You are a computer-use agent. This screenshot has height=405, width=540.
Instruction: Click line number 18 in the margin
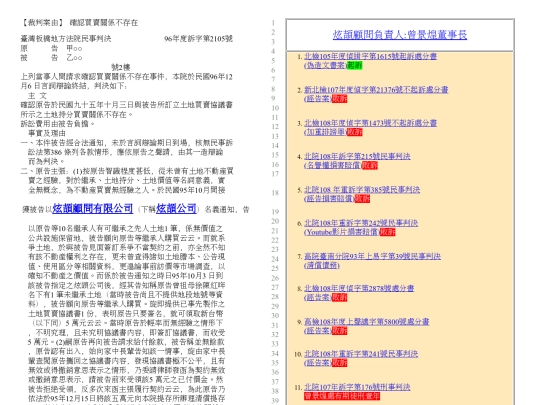(x=275, y=193)
